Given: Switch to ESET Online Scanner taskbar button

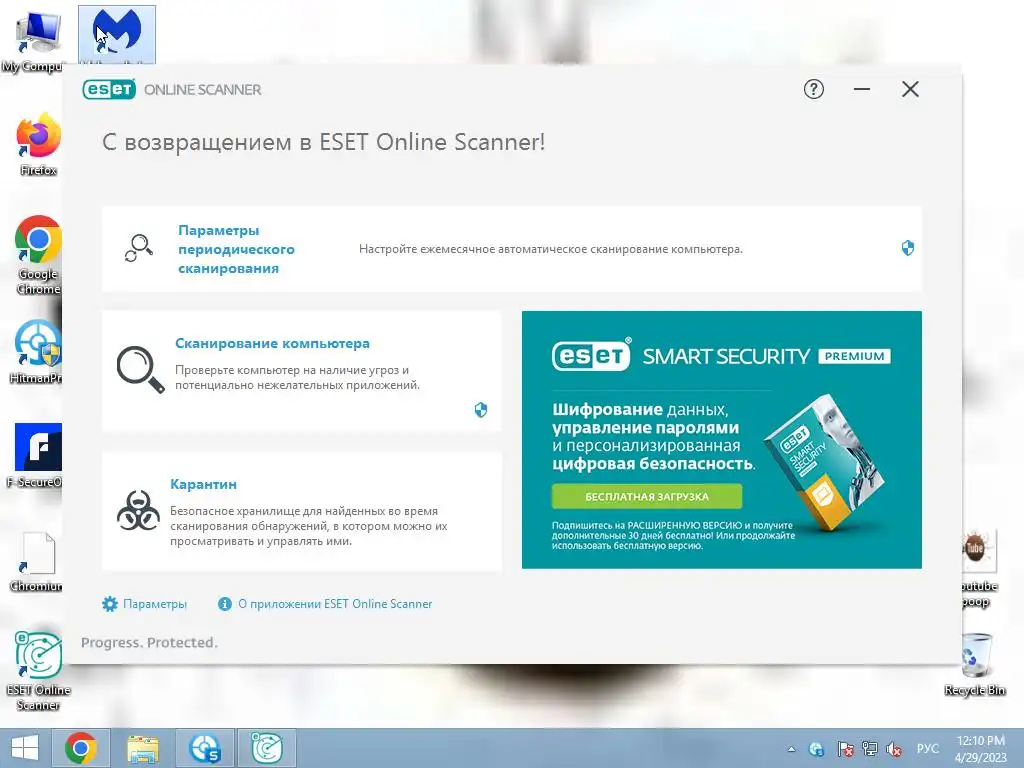Looking at the screenshot, I should (x=266, y=748).
